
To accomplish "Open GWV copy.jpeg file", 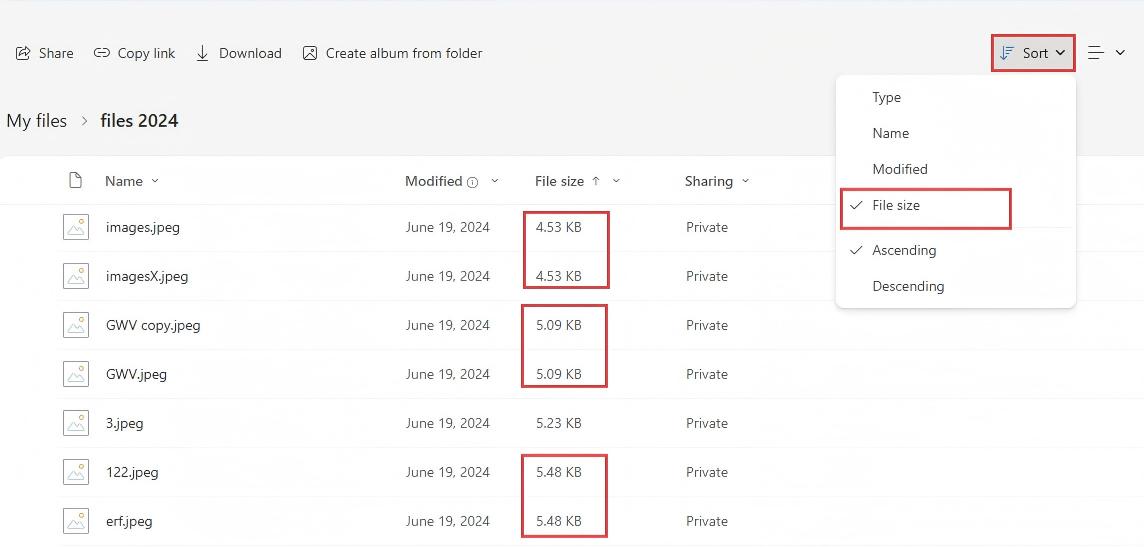I will (153, 325).
